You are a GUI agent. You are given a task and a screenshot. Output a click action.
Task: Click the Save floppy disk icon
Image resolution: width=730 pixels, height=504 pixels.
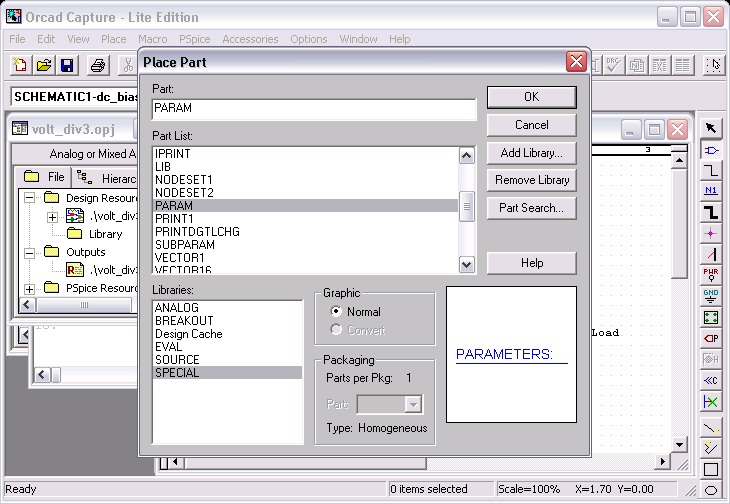pos(68,65)
